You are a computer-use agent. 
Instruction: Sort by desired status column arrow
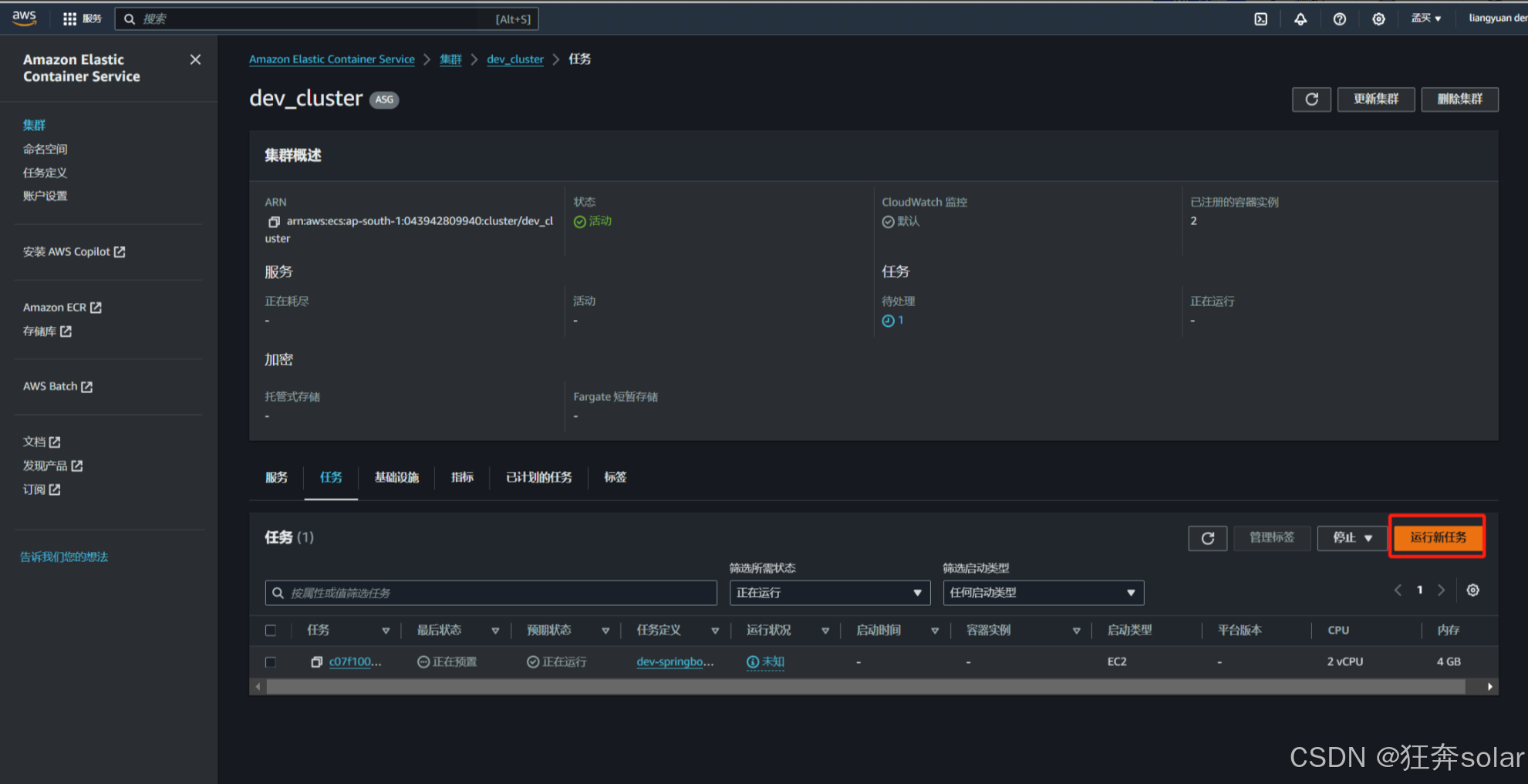605,631
